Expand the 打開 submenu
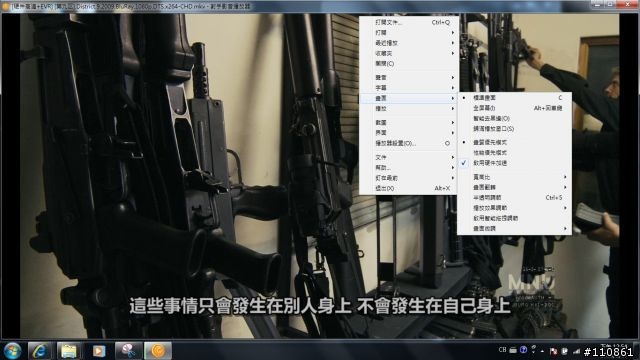 click(x=409, y=33)
